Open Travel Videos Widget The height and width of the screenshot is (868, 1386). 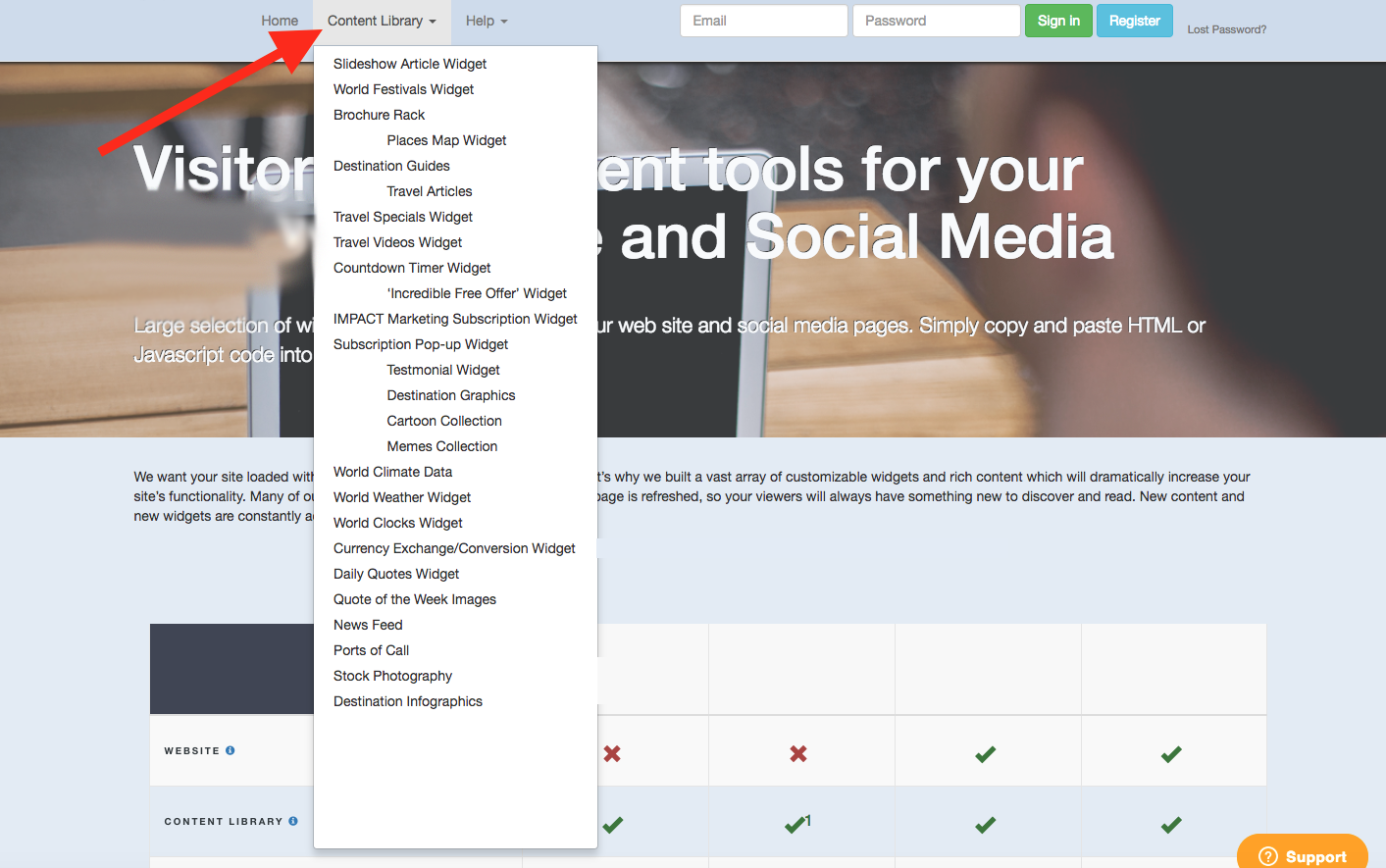pyautogui.click(x=397, y=242)
